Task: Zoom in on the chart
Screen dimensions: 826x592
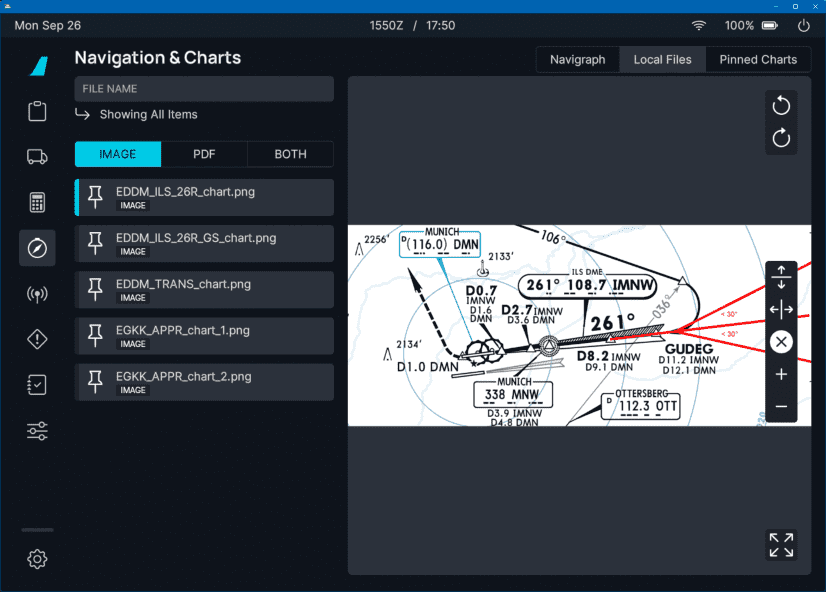Action: pos(781,375)
